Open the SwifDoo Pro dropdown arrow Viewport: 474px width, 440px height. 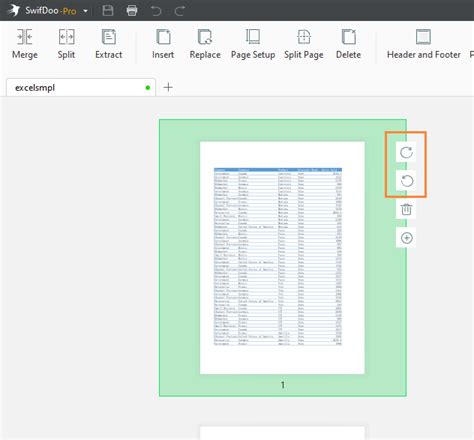(86, 11)
